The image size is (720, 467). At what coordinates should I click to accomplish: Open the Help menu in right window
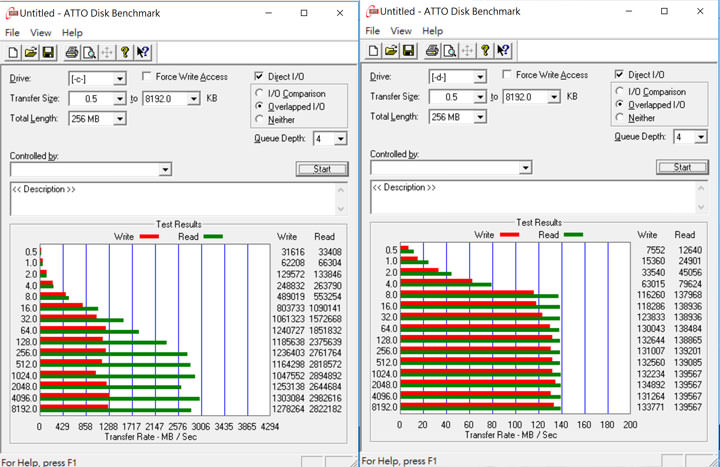pos(433,31)
